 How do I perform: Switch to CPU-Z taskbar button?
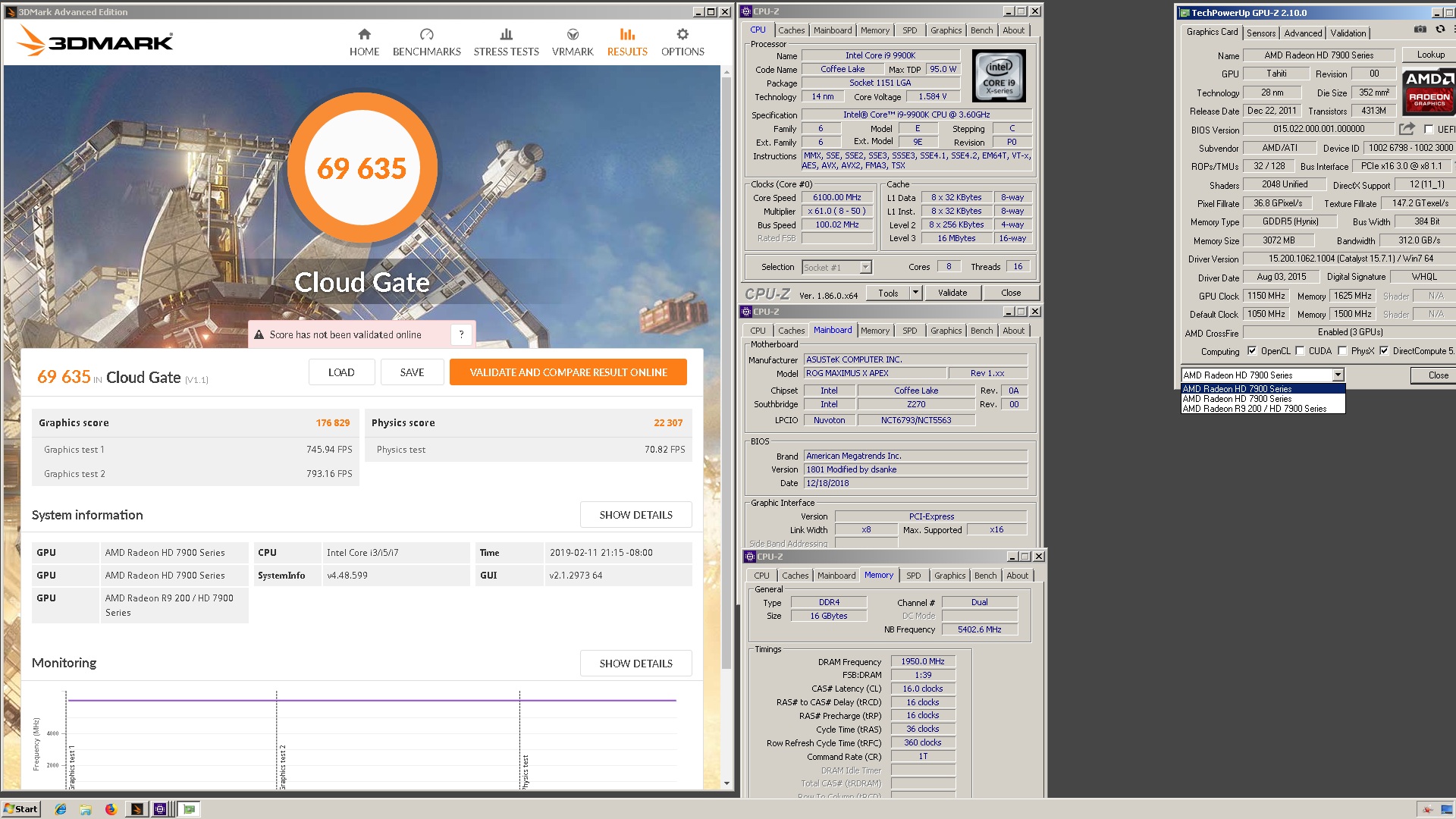[x=160, y=809]
